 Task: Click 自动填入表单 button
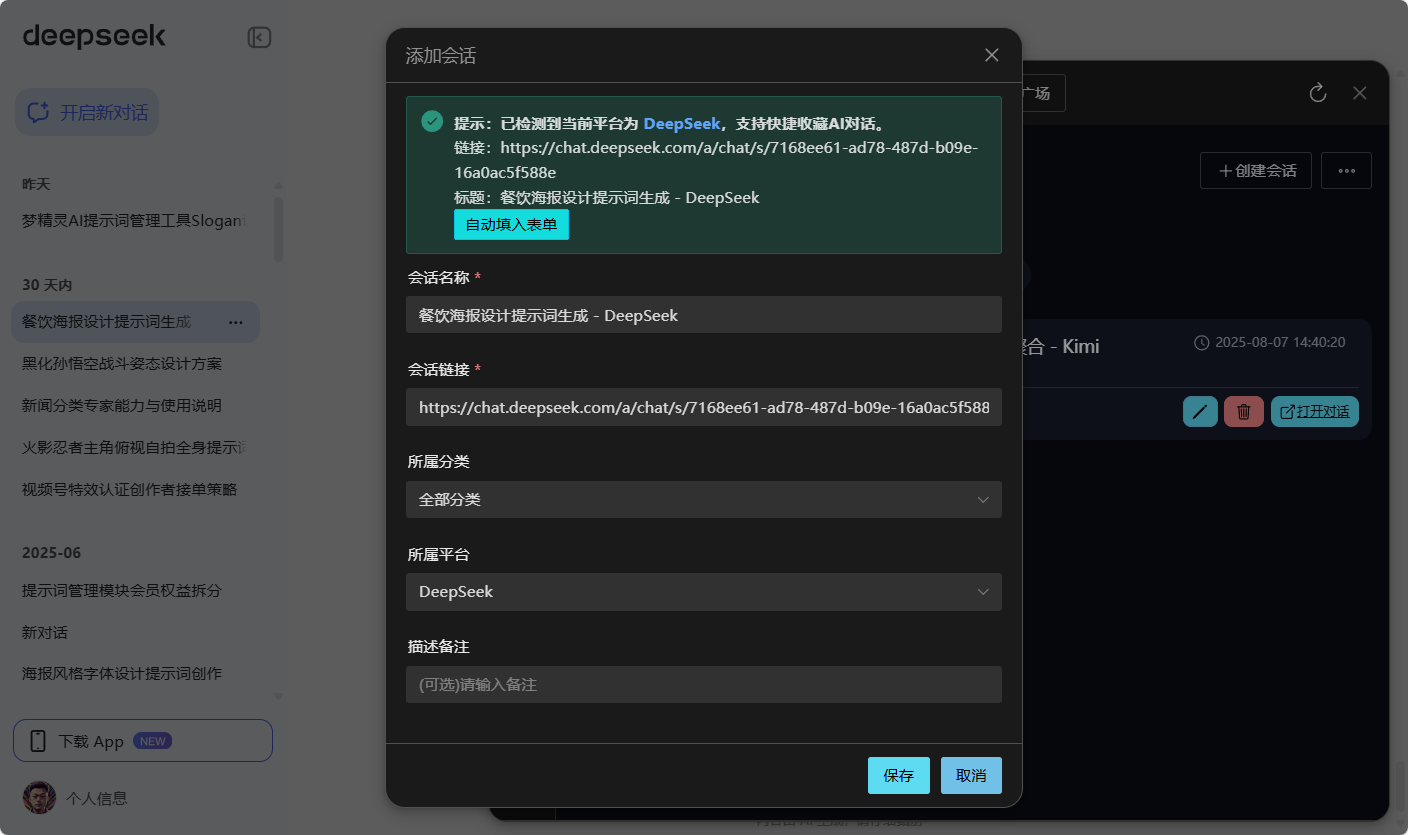[511, 225]
